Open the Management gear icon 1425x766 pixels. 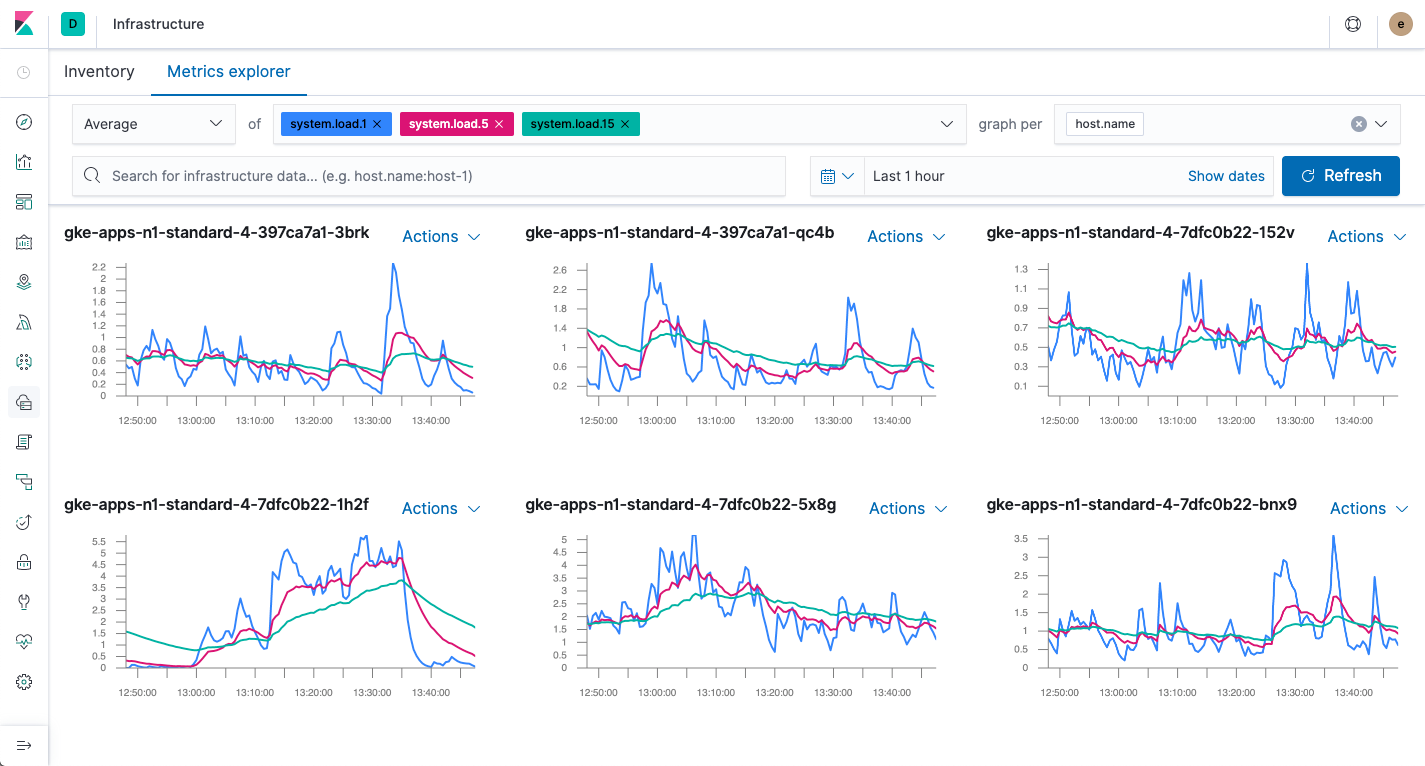tap(25, 681)
